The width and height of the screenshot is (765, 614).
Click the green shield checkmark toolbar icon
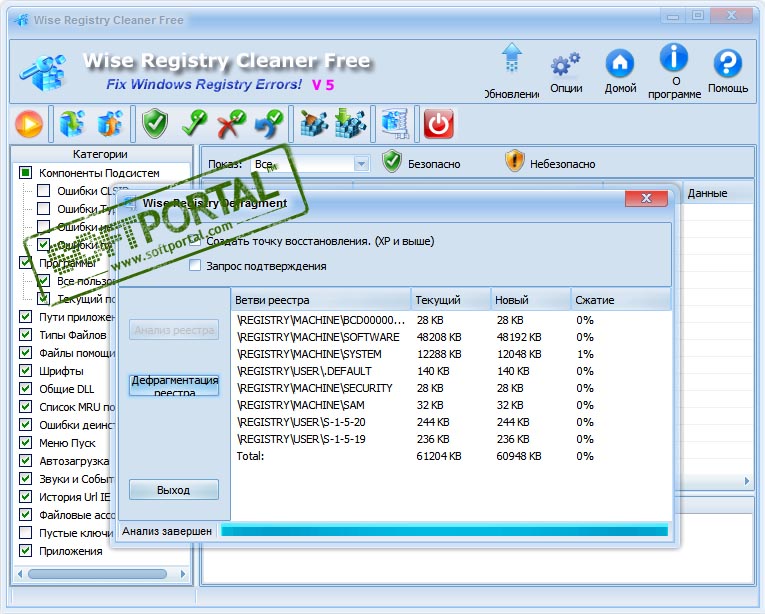point(155,123)
